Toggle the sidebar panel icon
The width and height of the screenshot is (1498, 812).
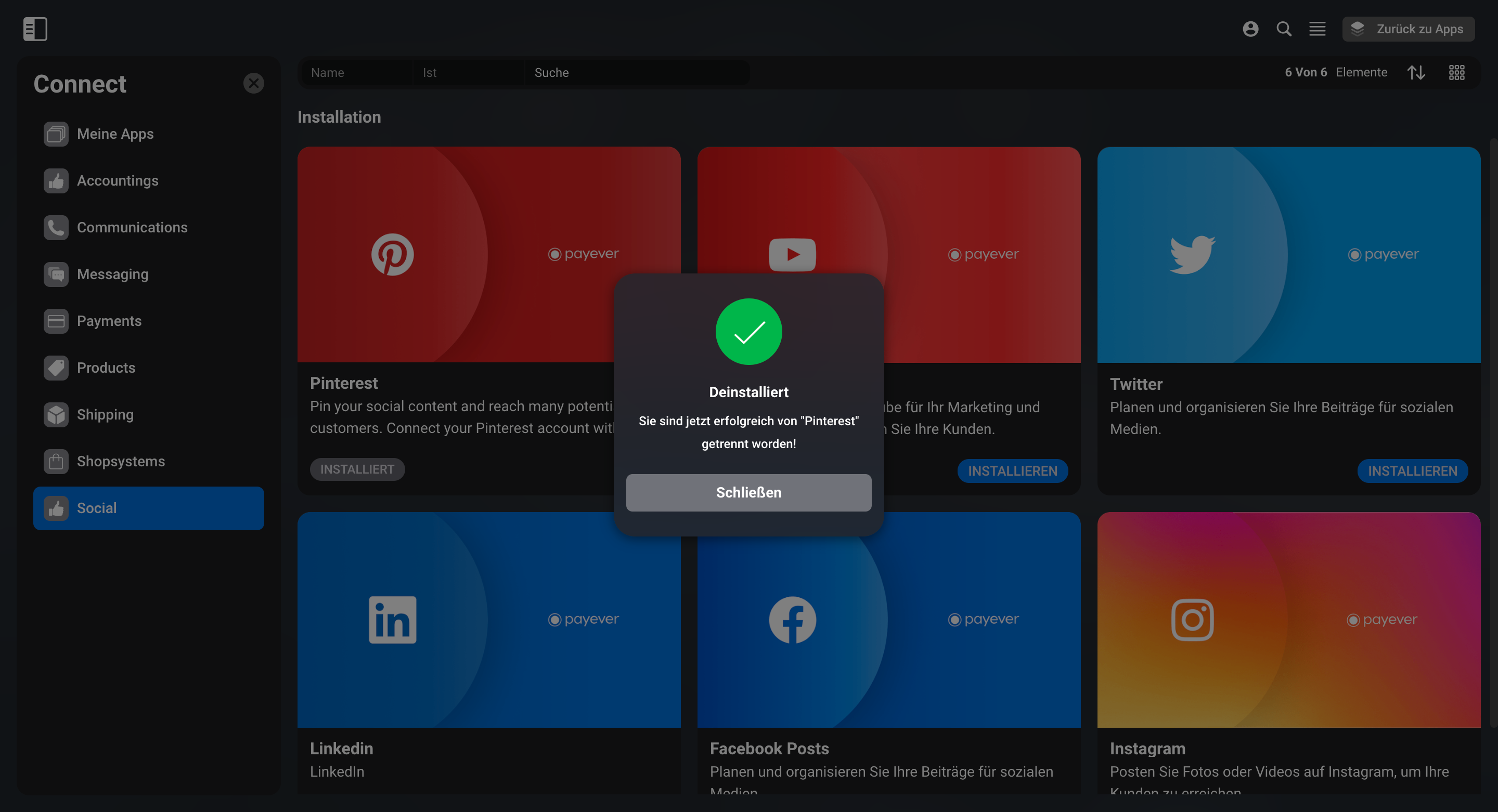pyautogui.click(x=35, y=29)
